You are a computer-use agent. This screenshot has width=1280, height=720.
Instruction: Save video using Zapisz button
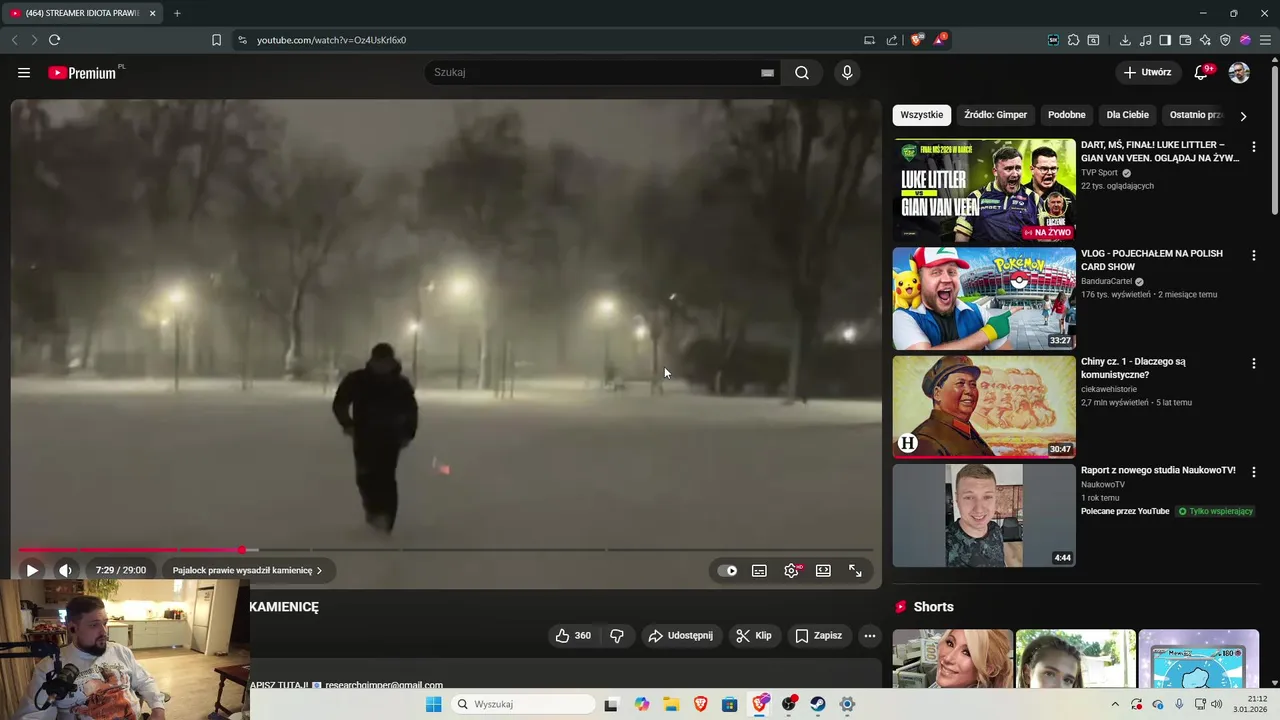click(818, 636)
